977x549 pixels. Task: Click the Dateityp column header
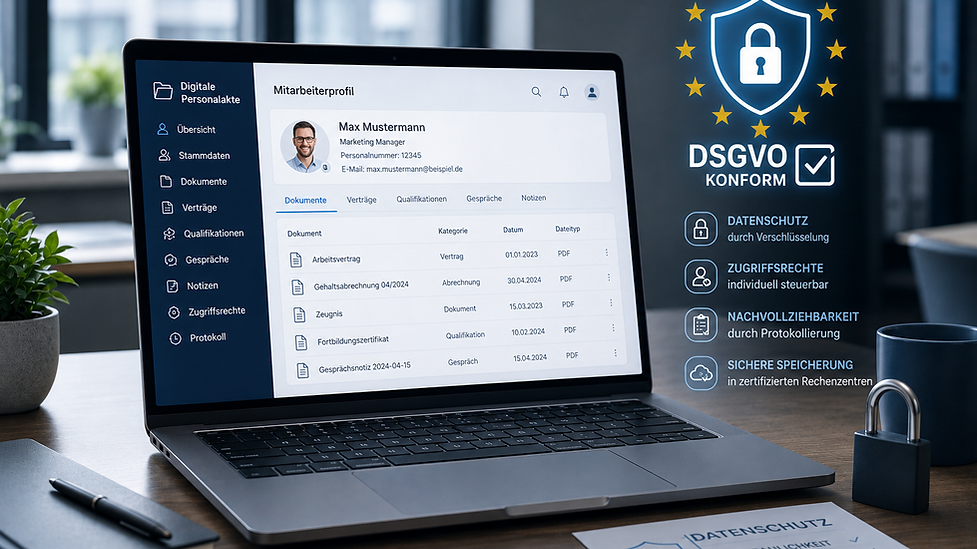pyautogui.click(x=568, y=229)
